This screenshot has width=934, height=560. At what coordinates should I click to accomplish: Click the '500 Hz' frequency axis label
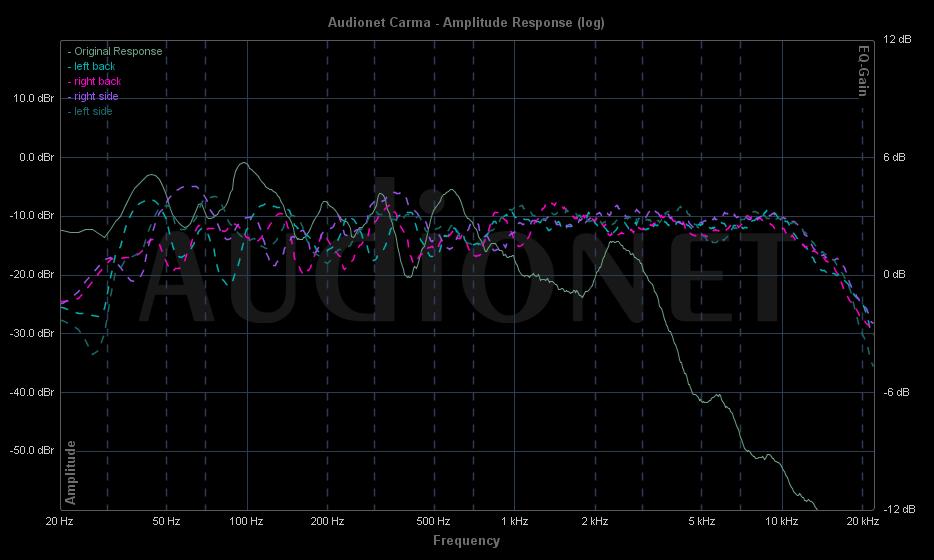tap(433, 521)
